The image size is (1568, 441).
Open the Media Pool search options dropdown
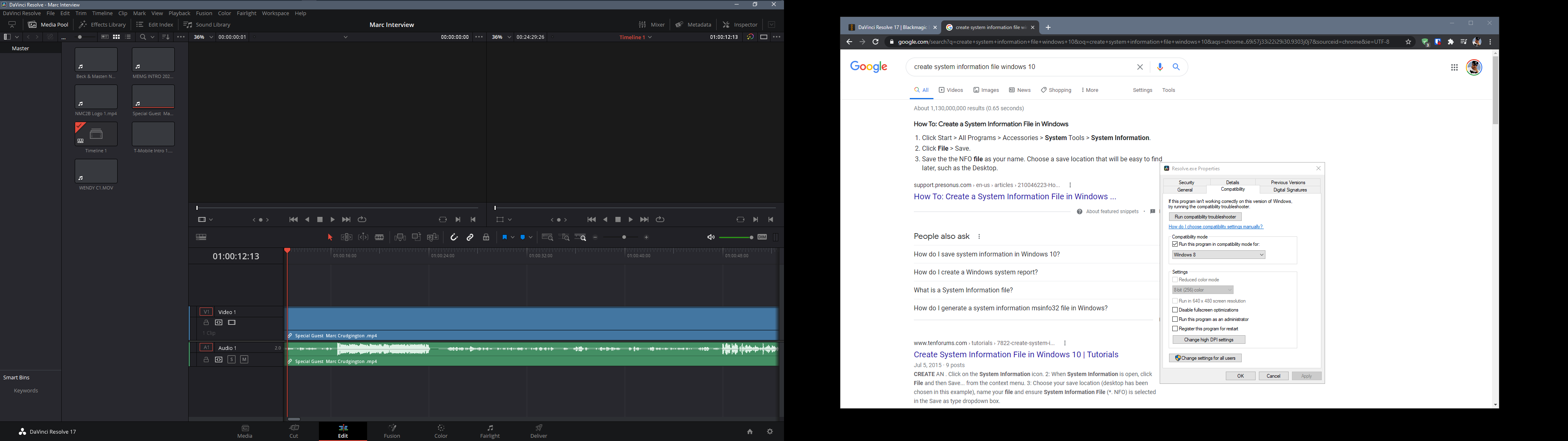pyautogui.click(x=153, y=37)
